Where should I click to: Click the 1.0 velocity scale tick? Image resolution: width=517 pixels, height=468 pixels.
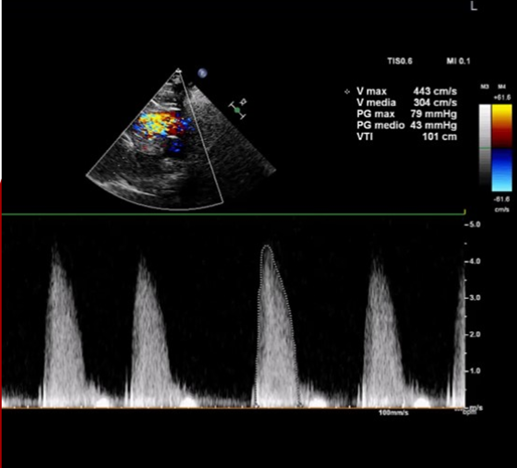point(473,371)
